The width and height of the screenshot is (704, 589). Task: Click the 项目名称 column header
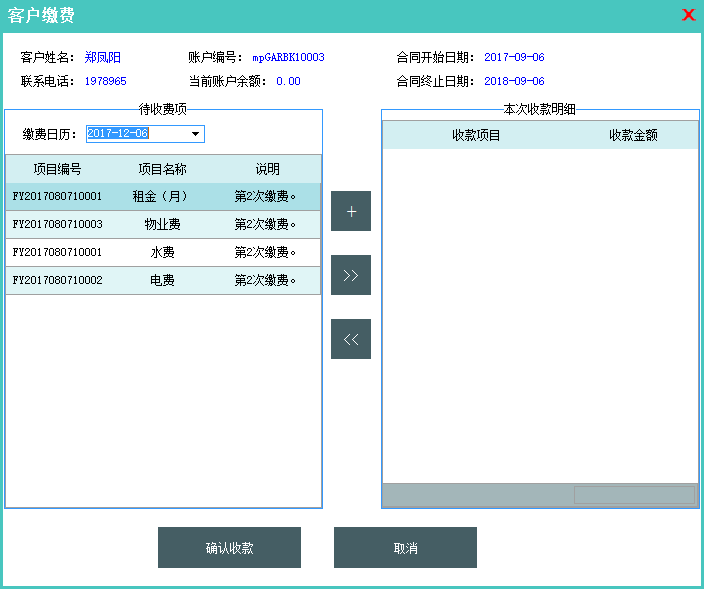[x=162, y=169]
